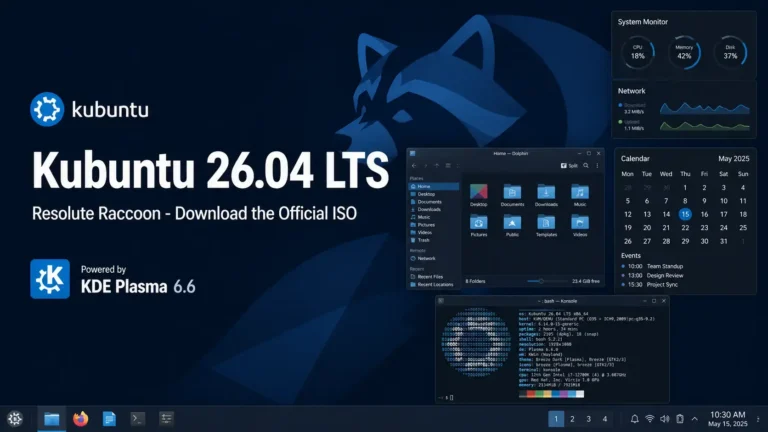Select Downloads in Dolphin Places sidebar
768x432 pixels.
[x=434, y=209]
